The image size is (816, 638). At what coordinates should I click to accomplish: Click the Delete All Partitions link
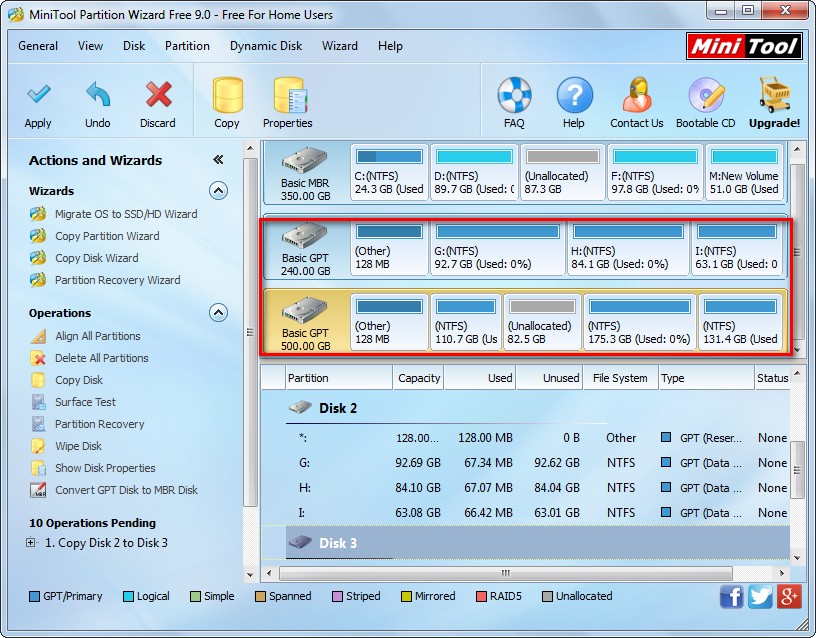coord(102,358)
